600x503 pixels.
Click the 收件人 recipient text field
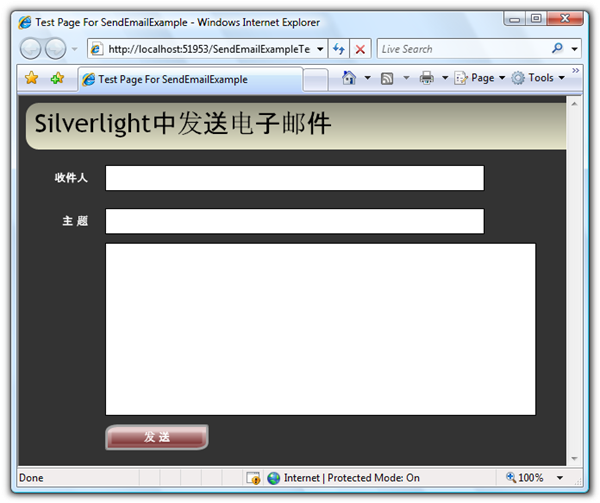coord(295,178)
